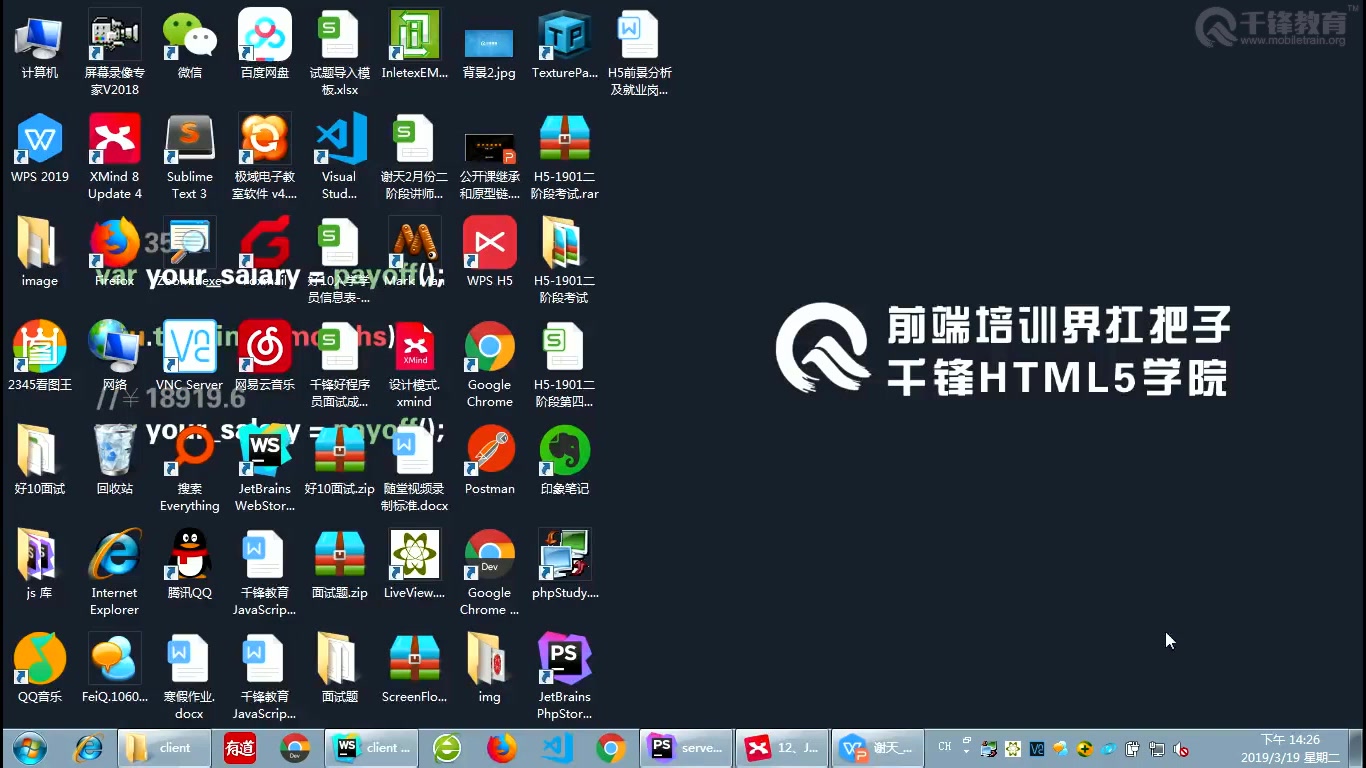Screen dimensions: 1366x768
Task: Switch to the client folder taskbar window
Action: pos(165,748)
